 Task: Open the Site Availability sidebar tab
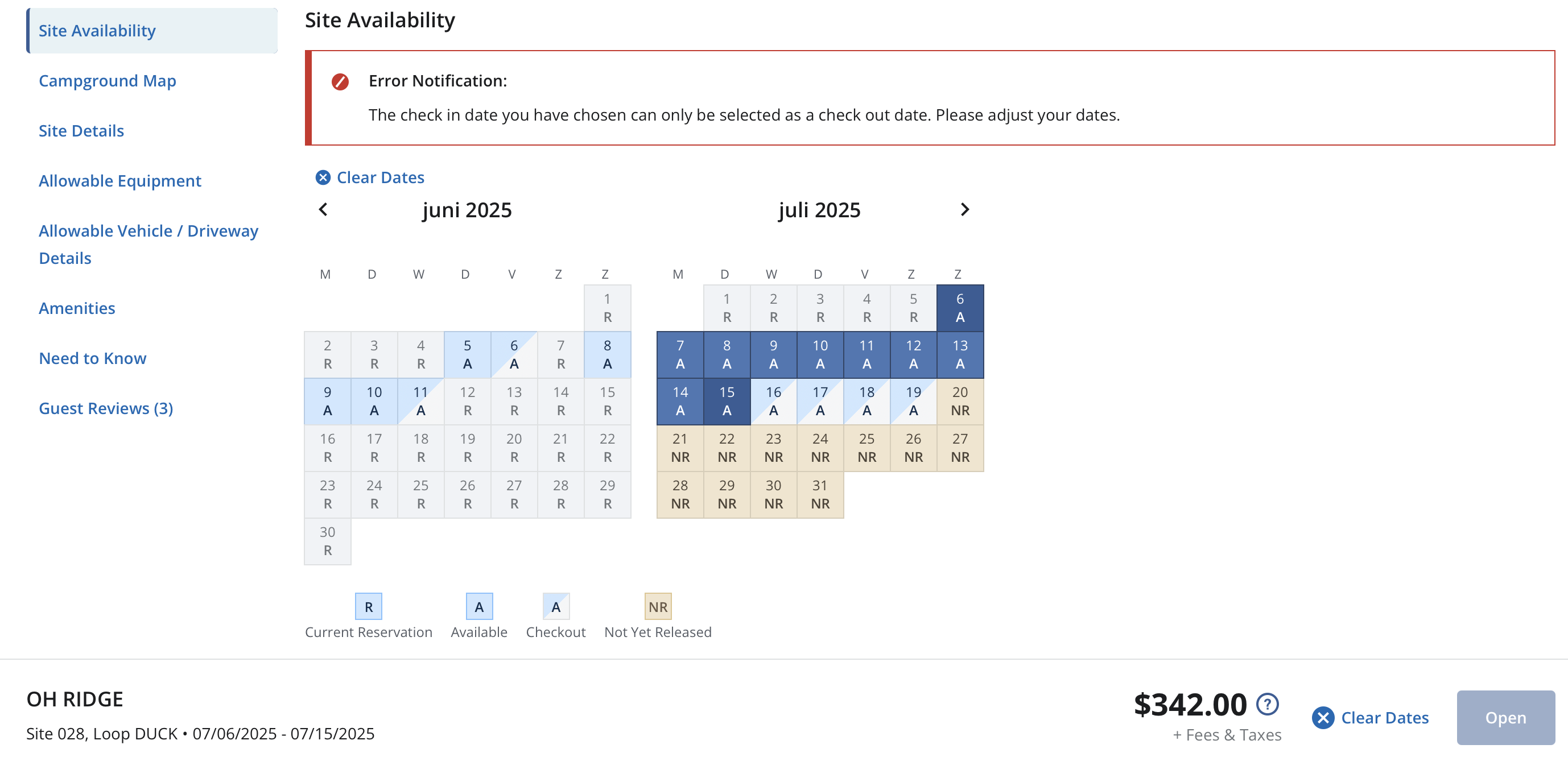coord(97,31)
